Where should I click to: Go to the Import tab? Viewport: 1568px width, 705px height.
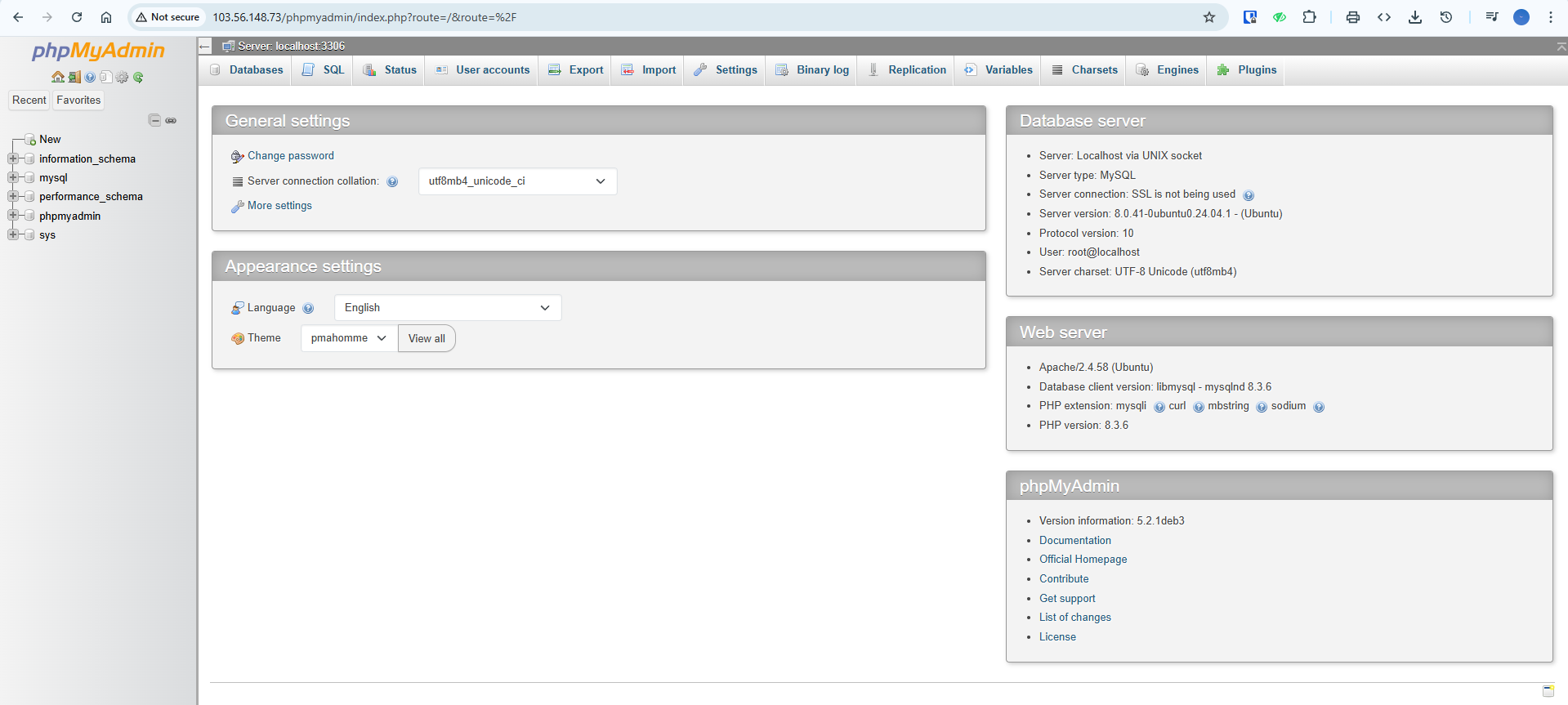pos(649,70)
